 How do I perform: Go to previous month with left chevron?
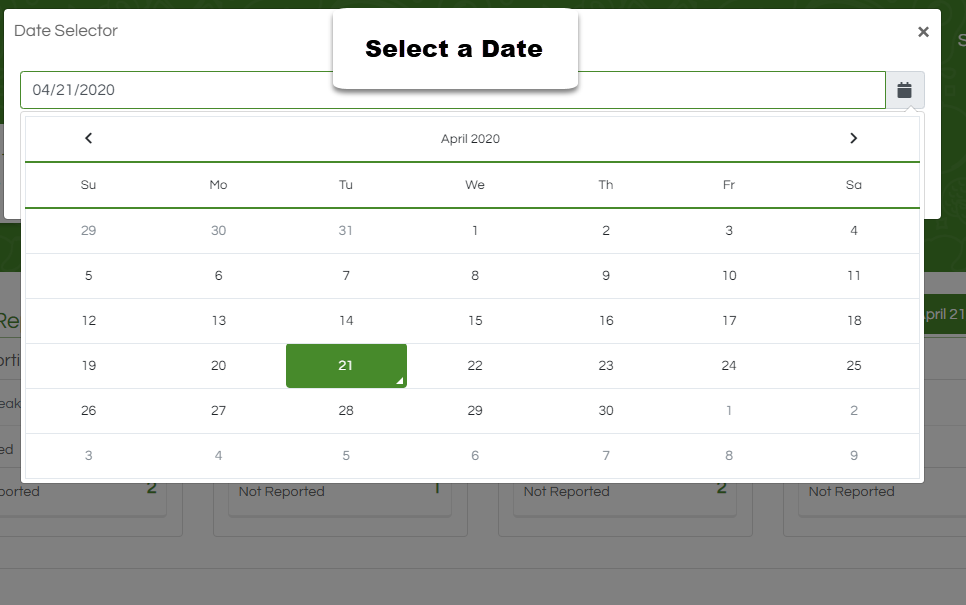[x=89, y=139]
